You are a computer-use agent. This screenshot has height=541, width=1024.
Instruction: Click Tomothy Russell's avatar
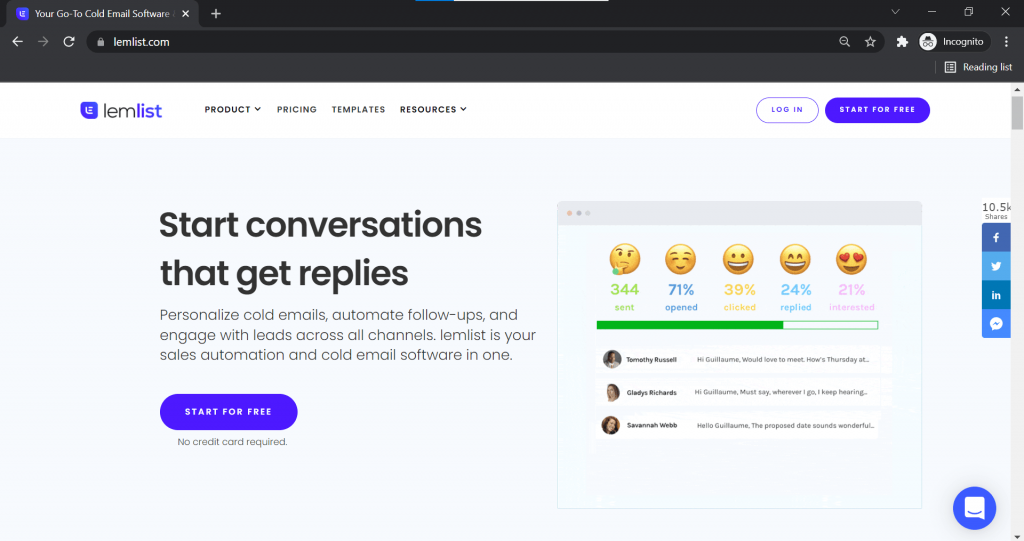(x=612, y=359)
